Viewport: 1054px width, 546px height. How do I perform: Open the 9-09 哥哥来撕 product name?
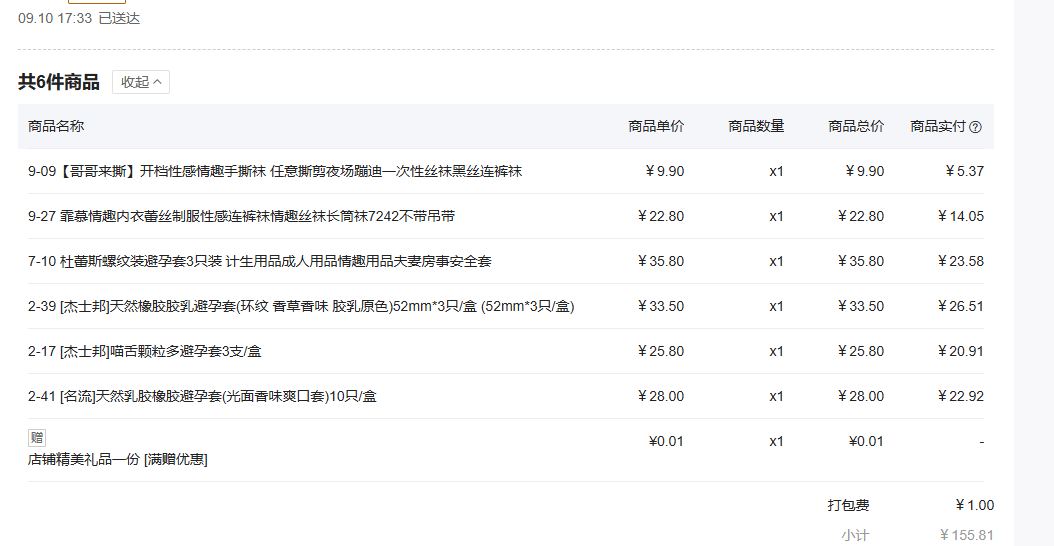coord(275,171)
